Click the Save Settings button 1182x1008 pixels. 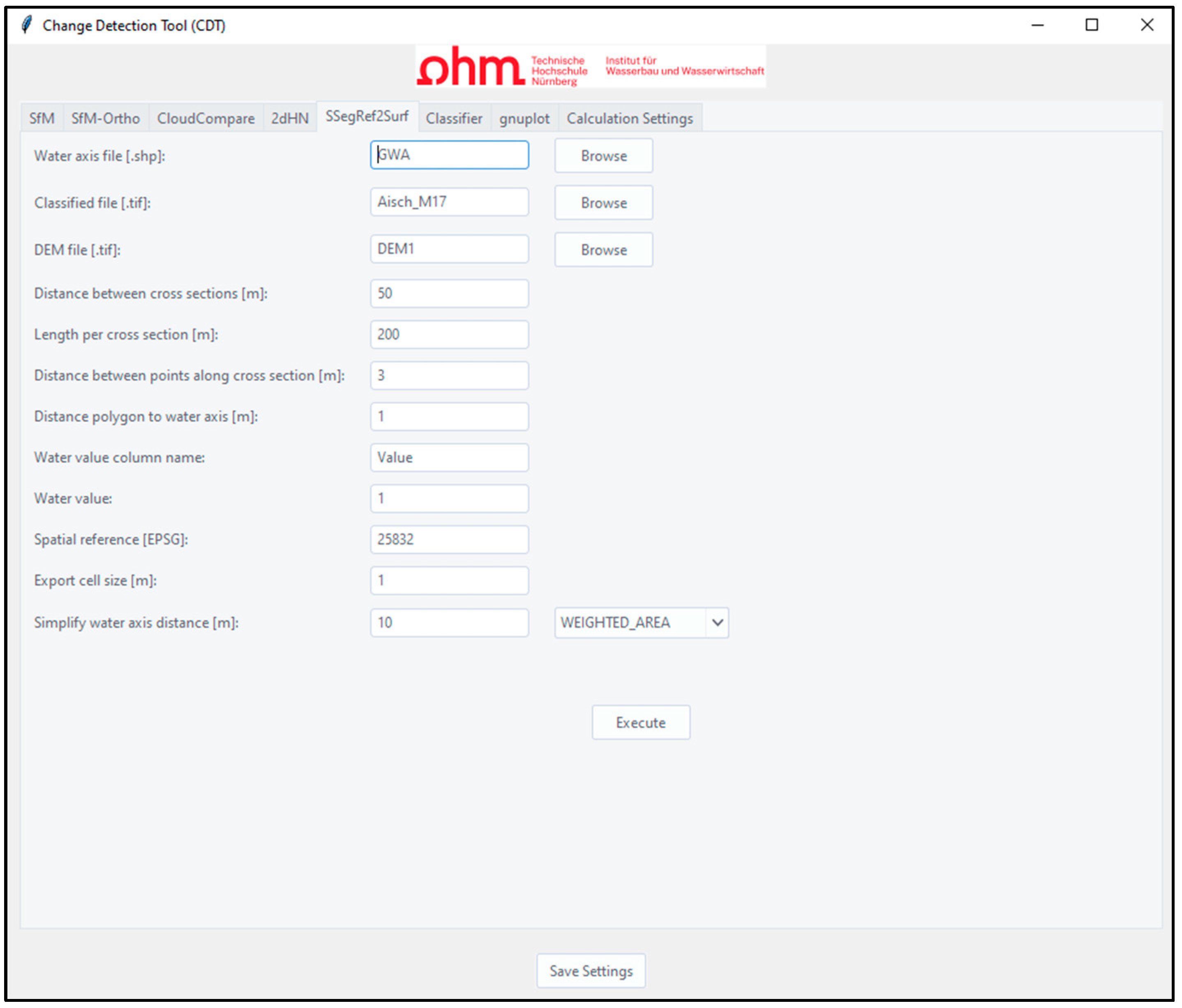point(591,970)
